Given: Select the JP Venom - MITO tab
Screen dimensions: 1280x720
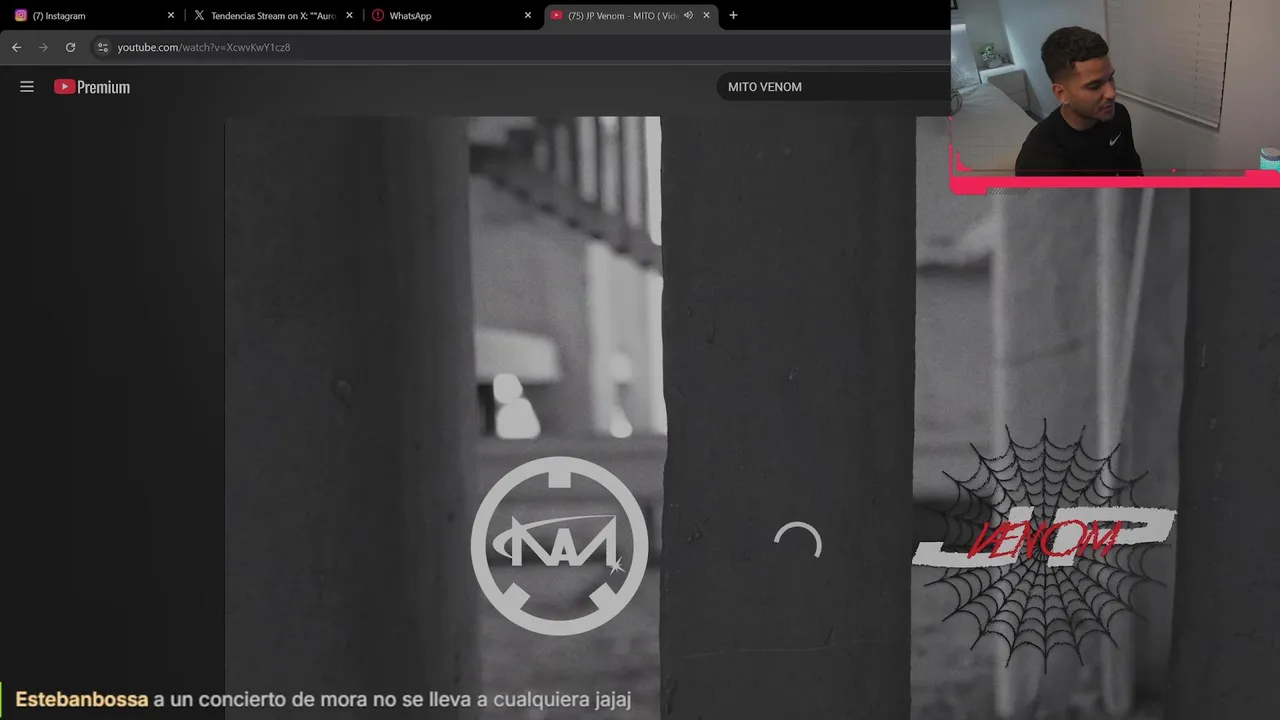Looking at the screenshot, I should click(x=630, y=15).
